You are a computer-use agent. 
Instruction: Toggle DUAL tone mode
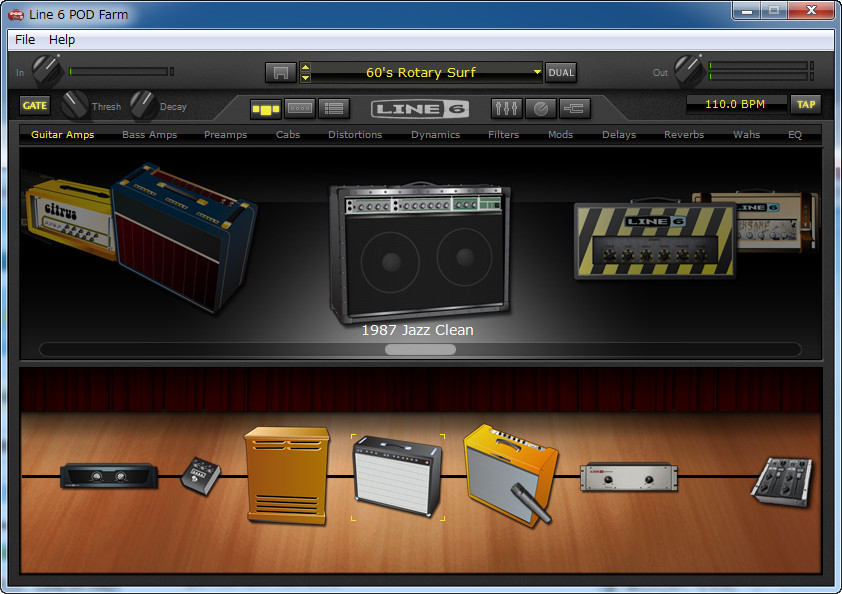tap(561, 73)
